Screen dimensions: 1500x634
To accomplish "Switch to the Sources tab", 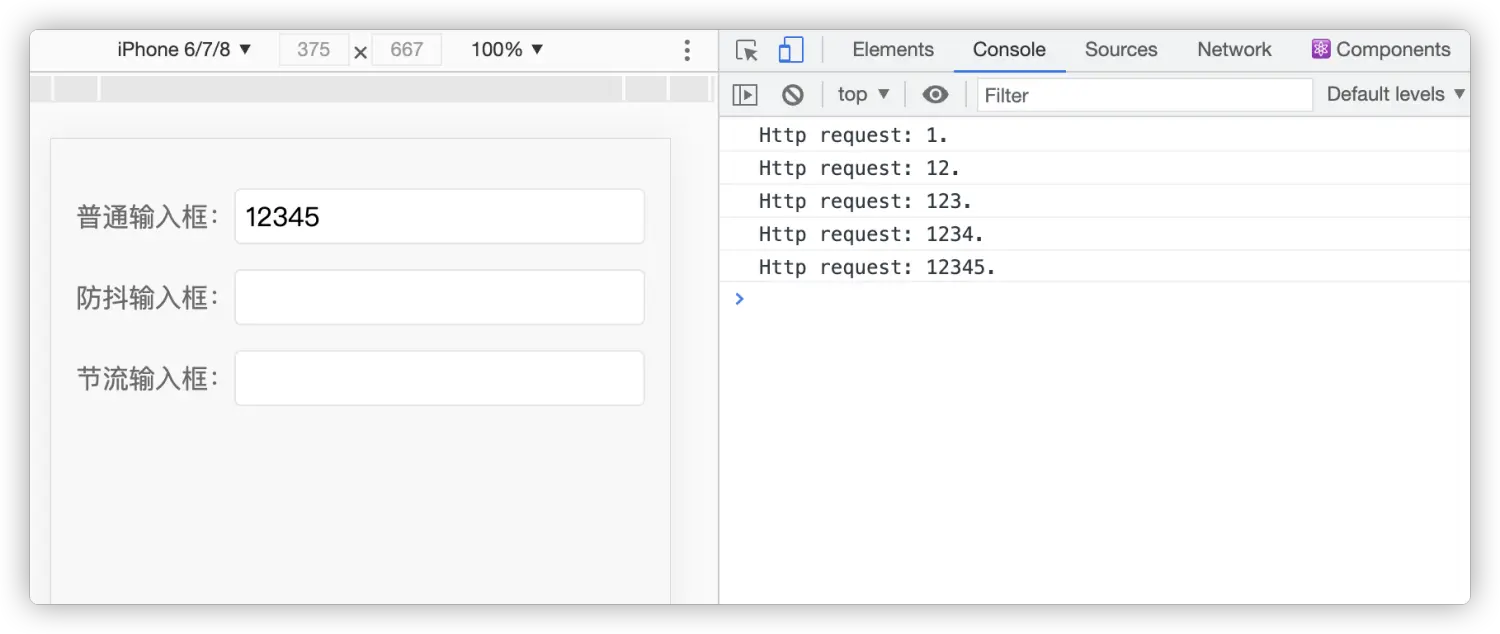I will (x=1121, y=50).
